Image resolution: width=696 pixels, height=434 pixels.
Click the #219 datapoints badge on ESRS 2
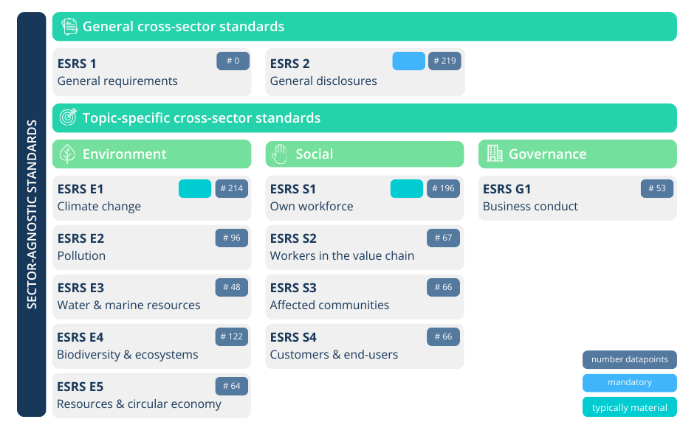tap(444, 61)
